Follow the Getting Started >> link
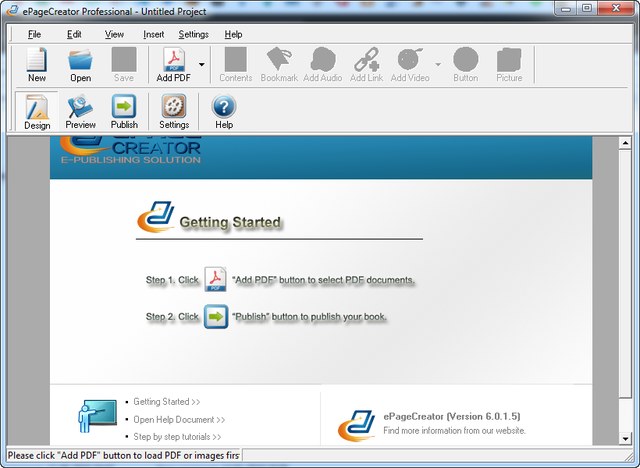Image resolution: width=640 pixels, height=468 pixels. pos(167,402)
